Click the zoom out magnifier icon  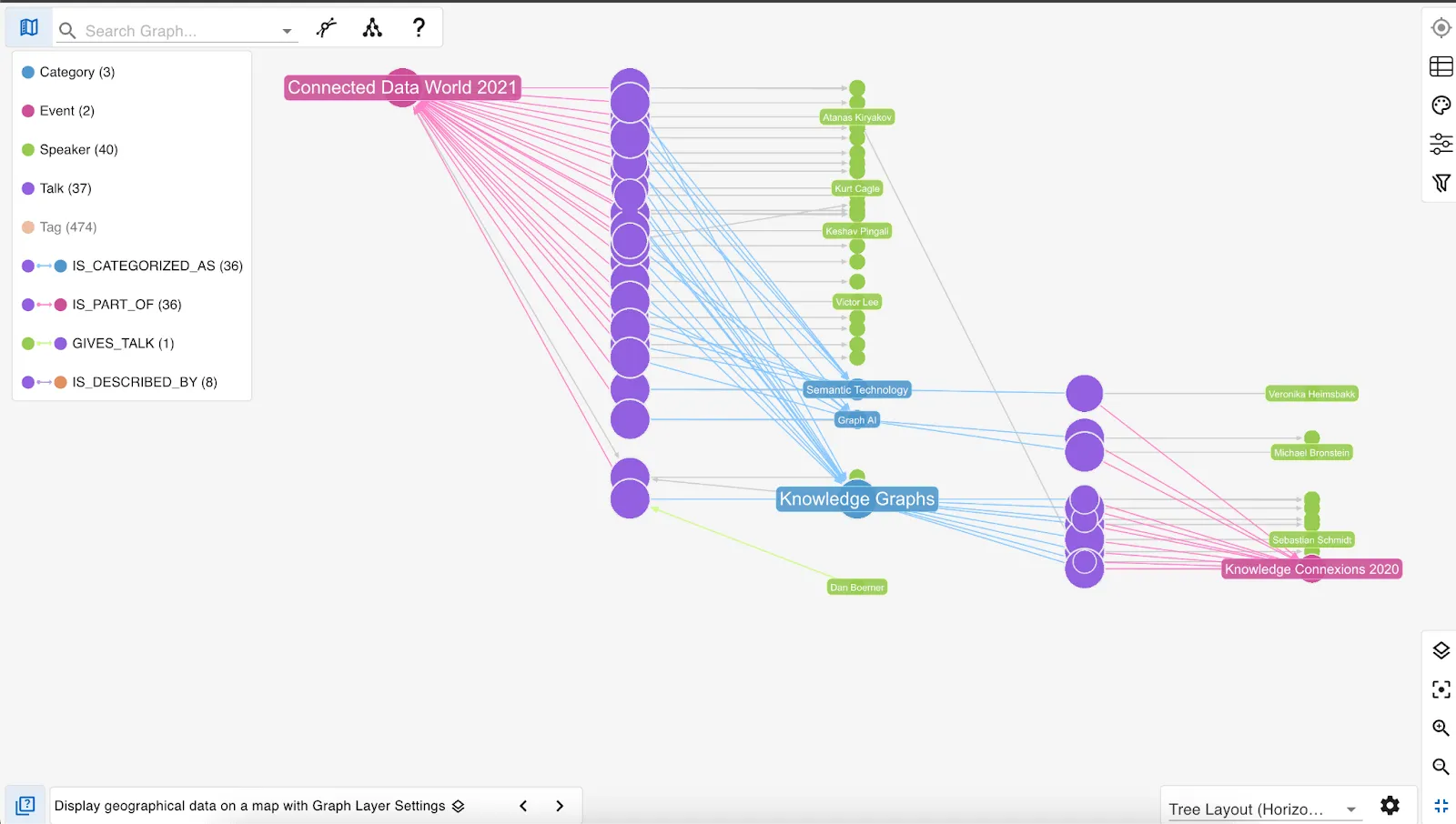coord(1441,767)
